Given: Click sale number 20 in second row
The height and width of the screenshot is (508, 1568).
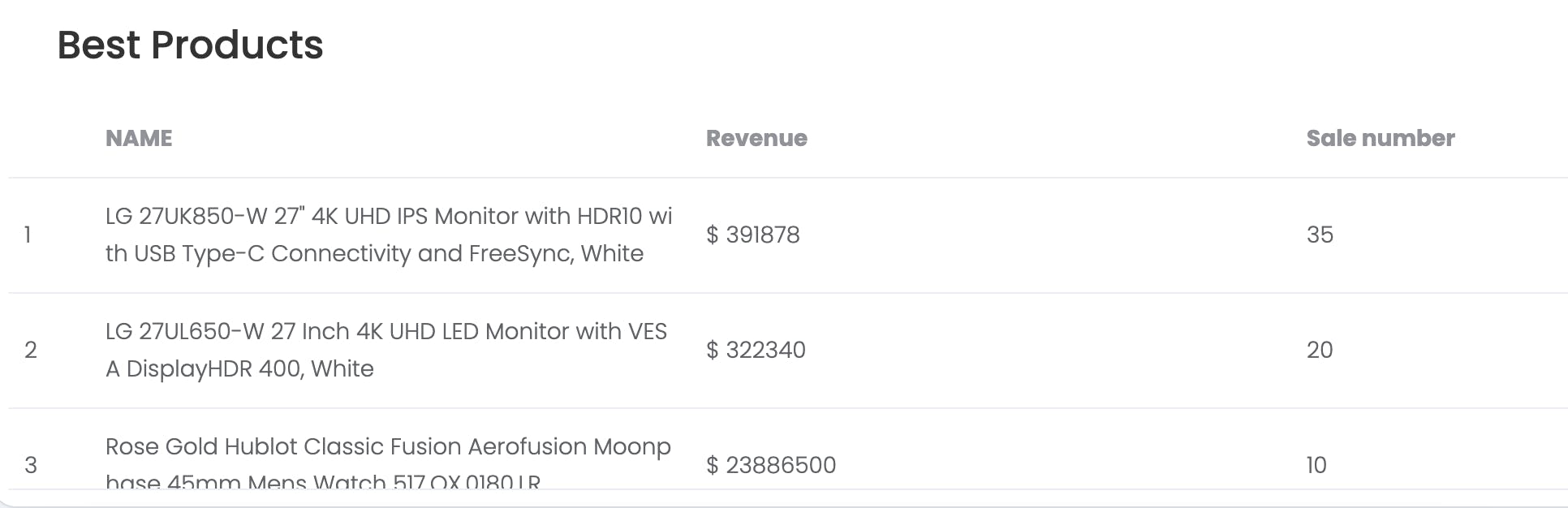Looking at the screenshot, I should [1320, 350].
